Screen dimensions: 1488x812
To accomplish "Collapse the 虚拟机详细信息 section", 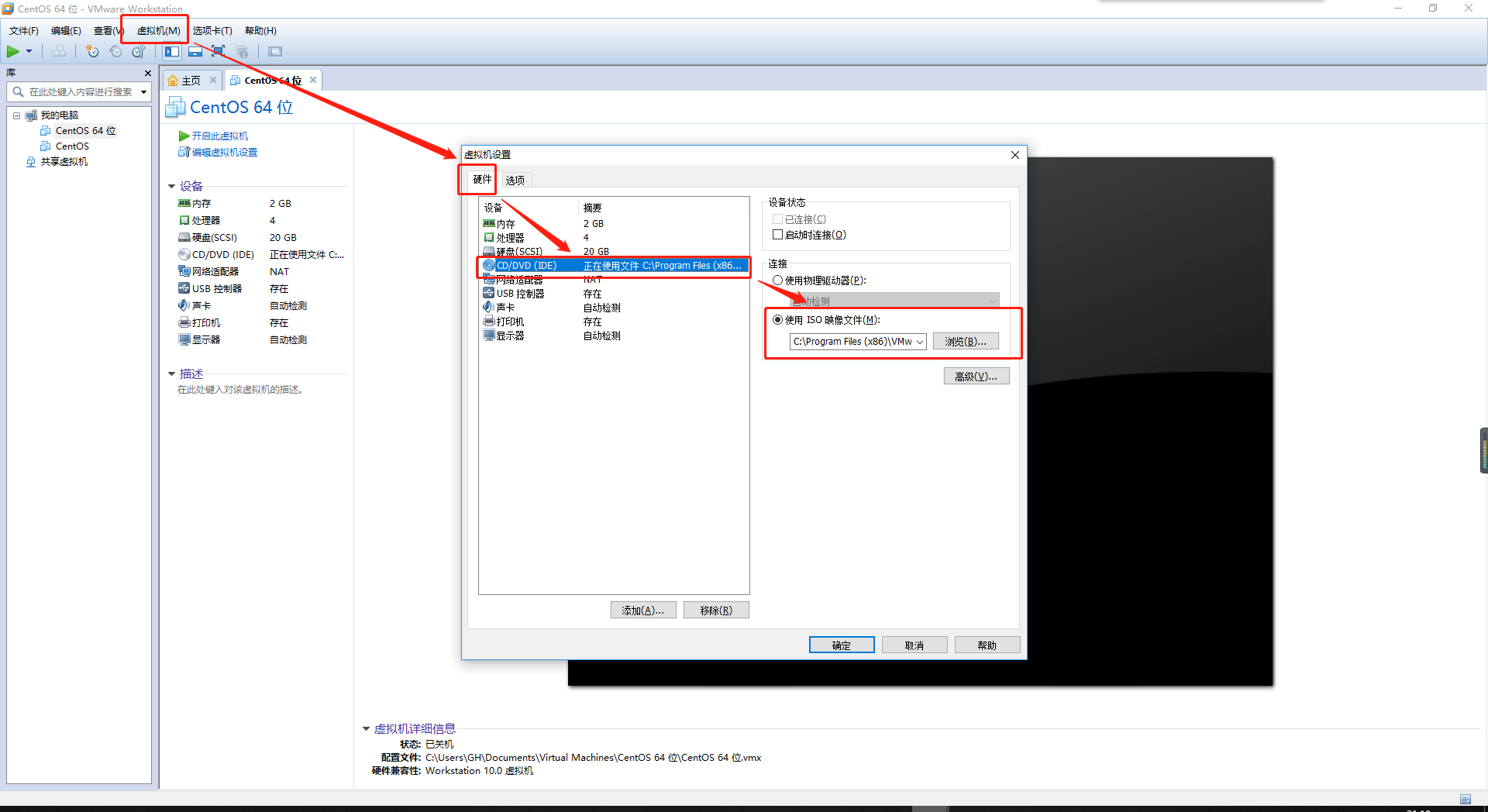I will [x=367, y=729].
